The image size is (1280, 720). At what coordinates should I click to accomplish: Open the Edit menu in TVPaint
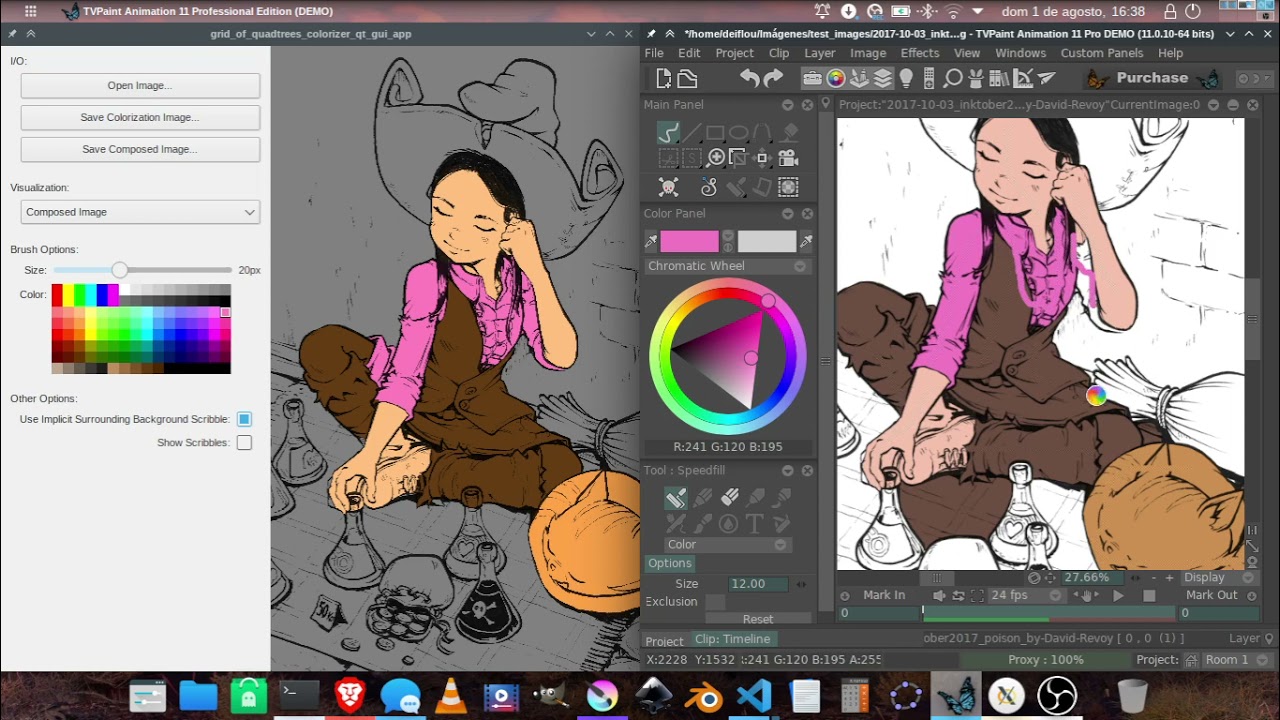[689, 53]
